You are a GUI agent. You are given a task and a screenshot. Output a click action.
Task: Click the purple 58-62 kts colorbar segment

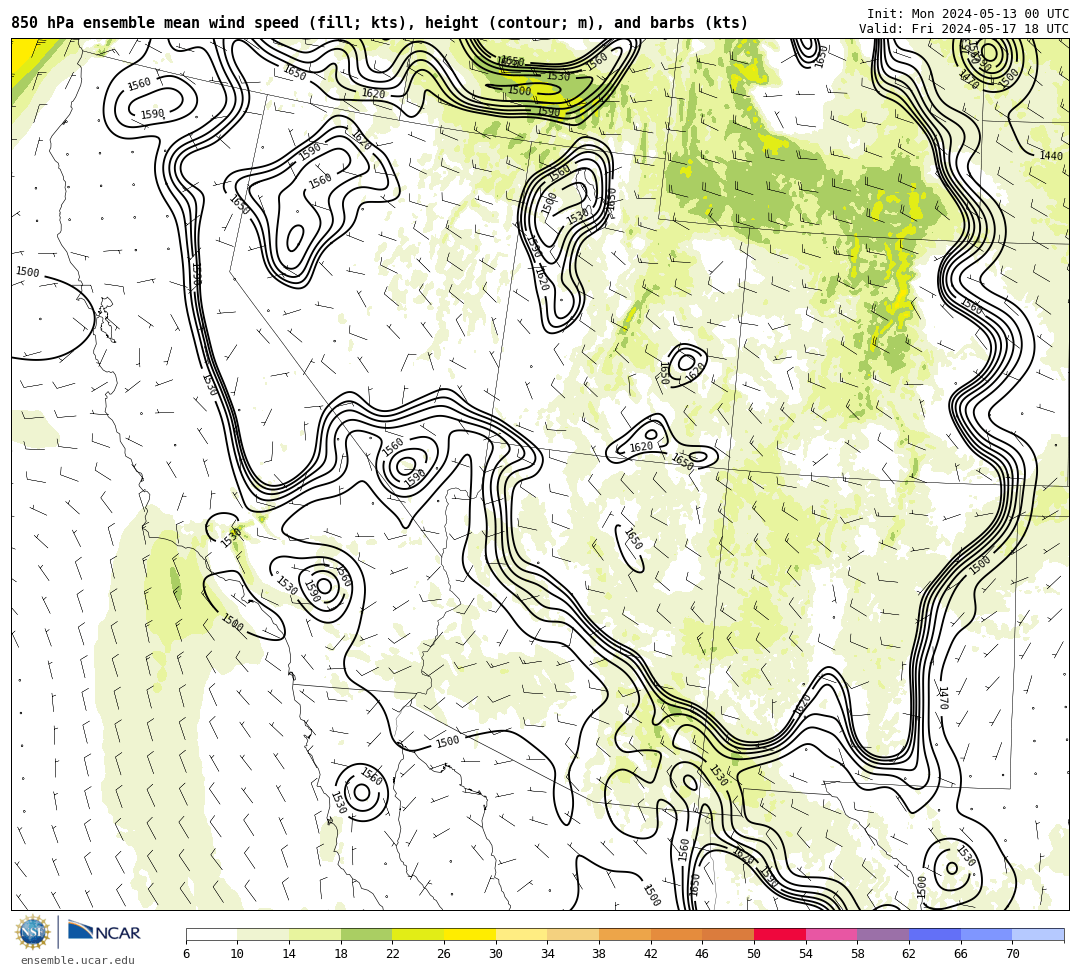tap(883, 934)
